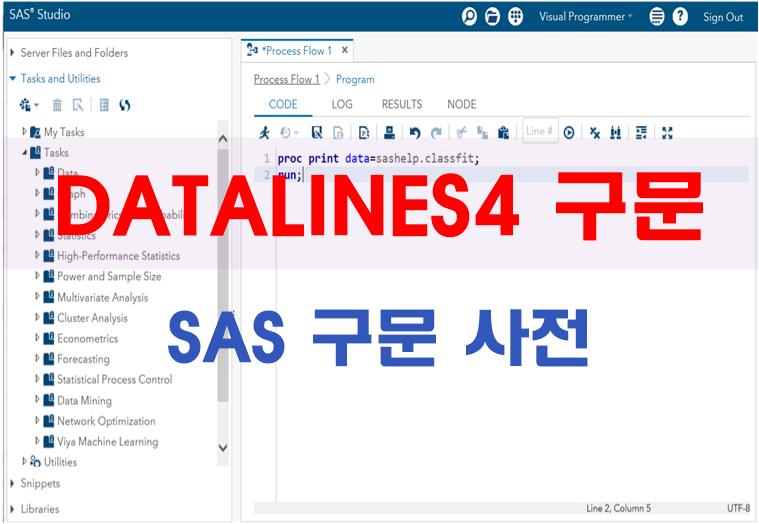Click the Redo icon
The width and height of the screenshot is (759, 524).
coord(436,132)
